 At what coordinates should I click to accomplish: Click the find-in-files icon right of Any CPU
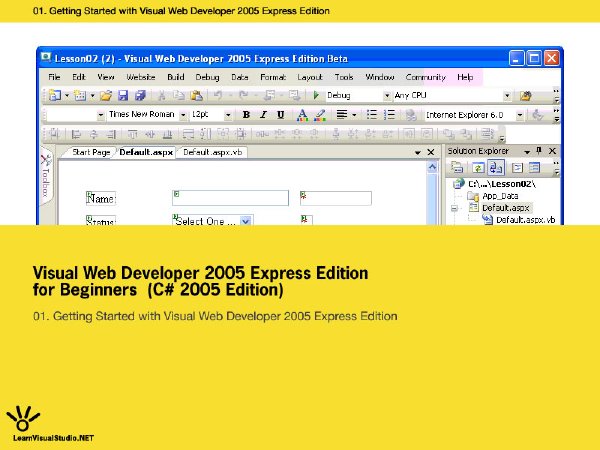point(526,96)
